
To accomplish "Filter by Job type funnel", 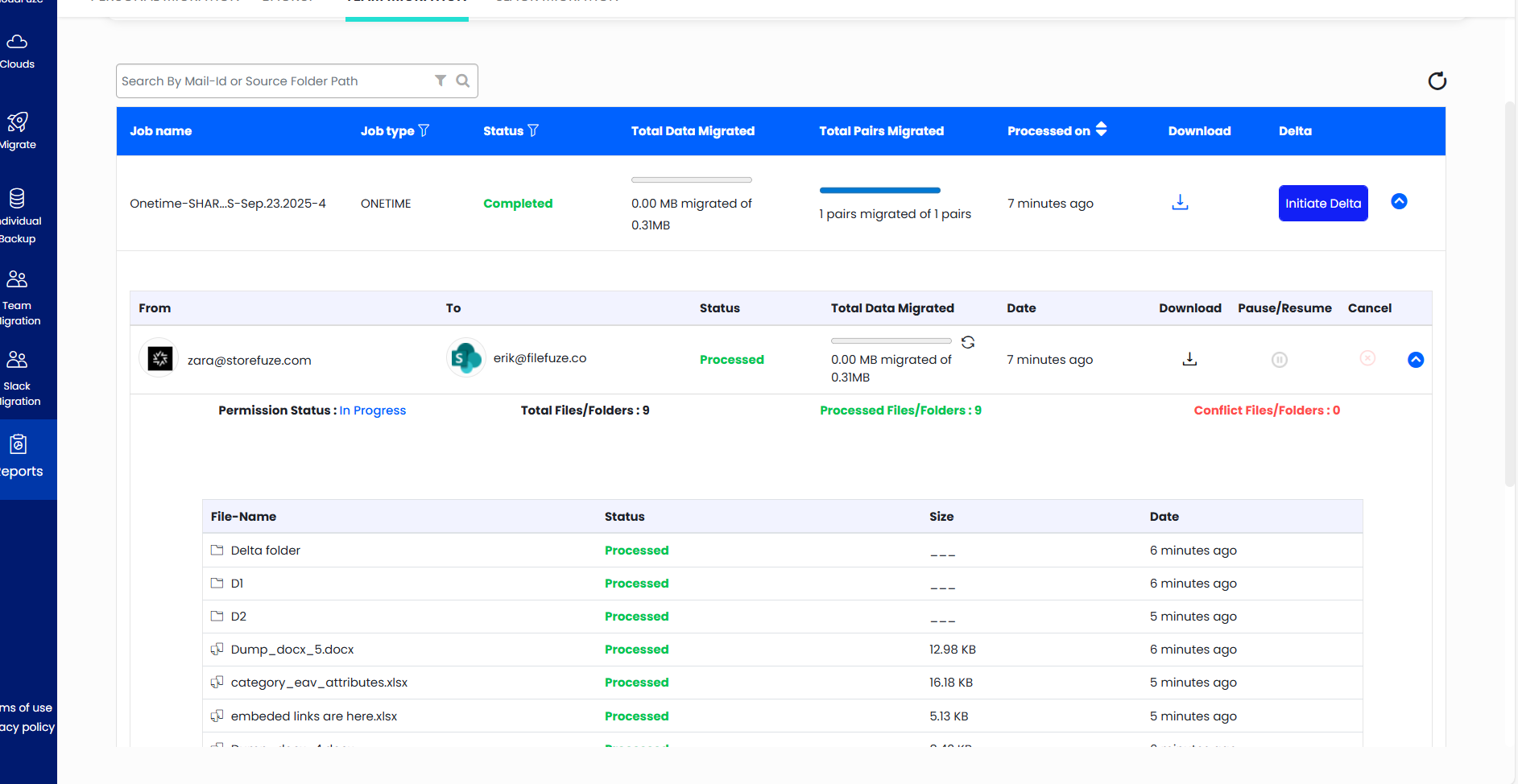I will (x=424, y=130).
